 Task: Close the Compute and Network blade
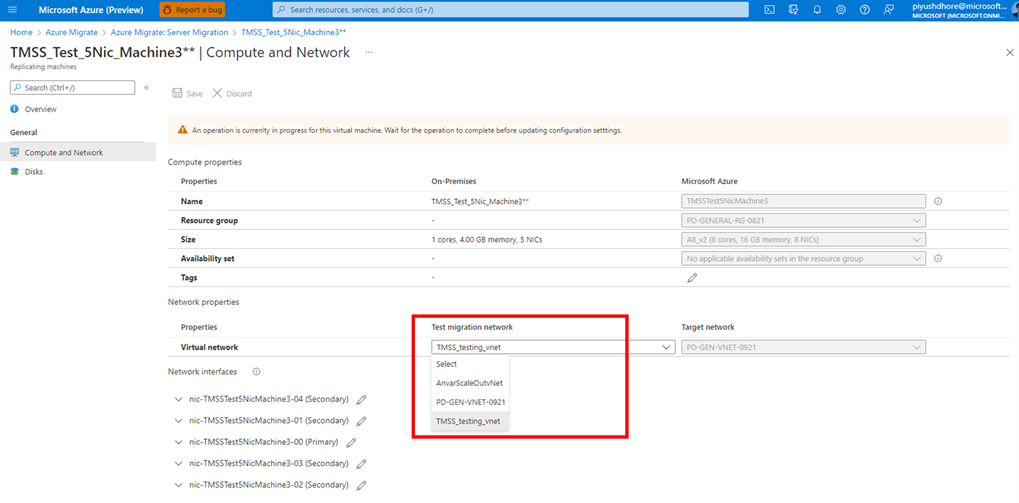coord(1009,52)
